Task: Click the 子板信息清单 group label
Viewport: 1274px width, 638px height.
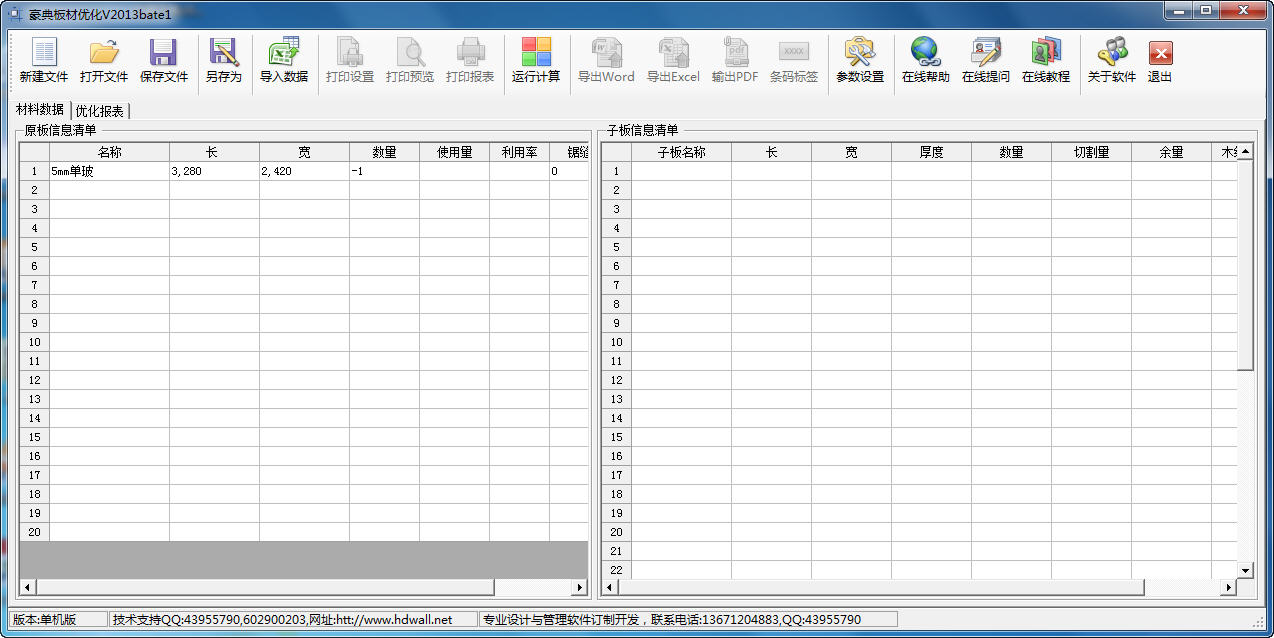Action: pyautogui.click(x=642, y=130)
